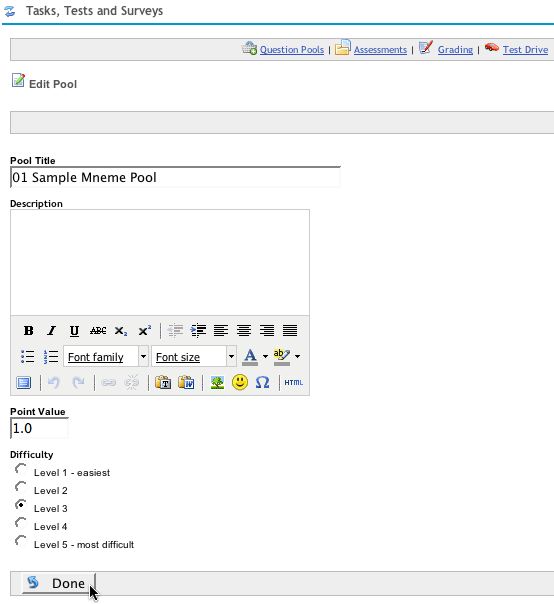Click the Done button
This screenshot has height=604, width=554.
[x=58, y=583]
